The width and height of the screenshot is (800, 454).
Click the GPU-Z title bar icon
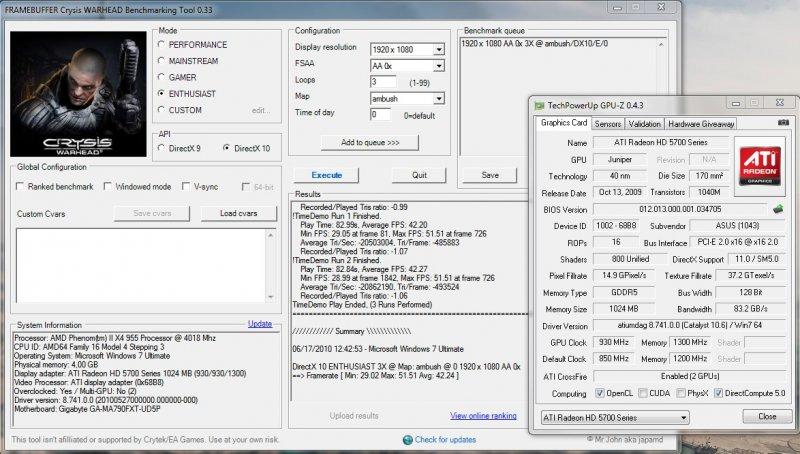[541, 104]
